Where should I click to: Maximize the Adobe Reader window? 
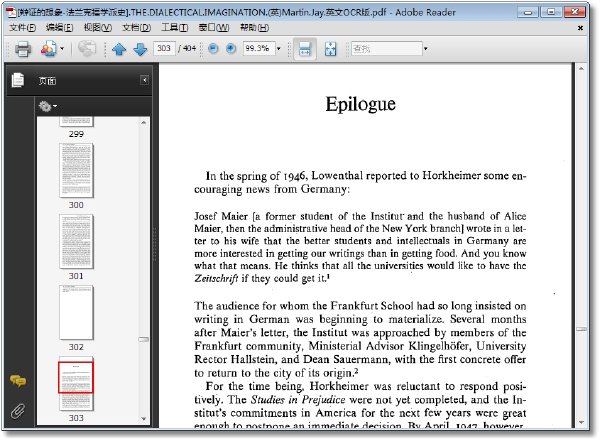coord(551,12)
